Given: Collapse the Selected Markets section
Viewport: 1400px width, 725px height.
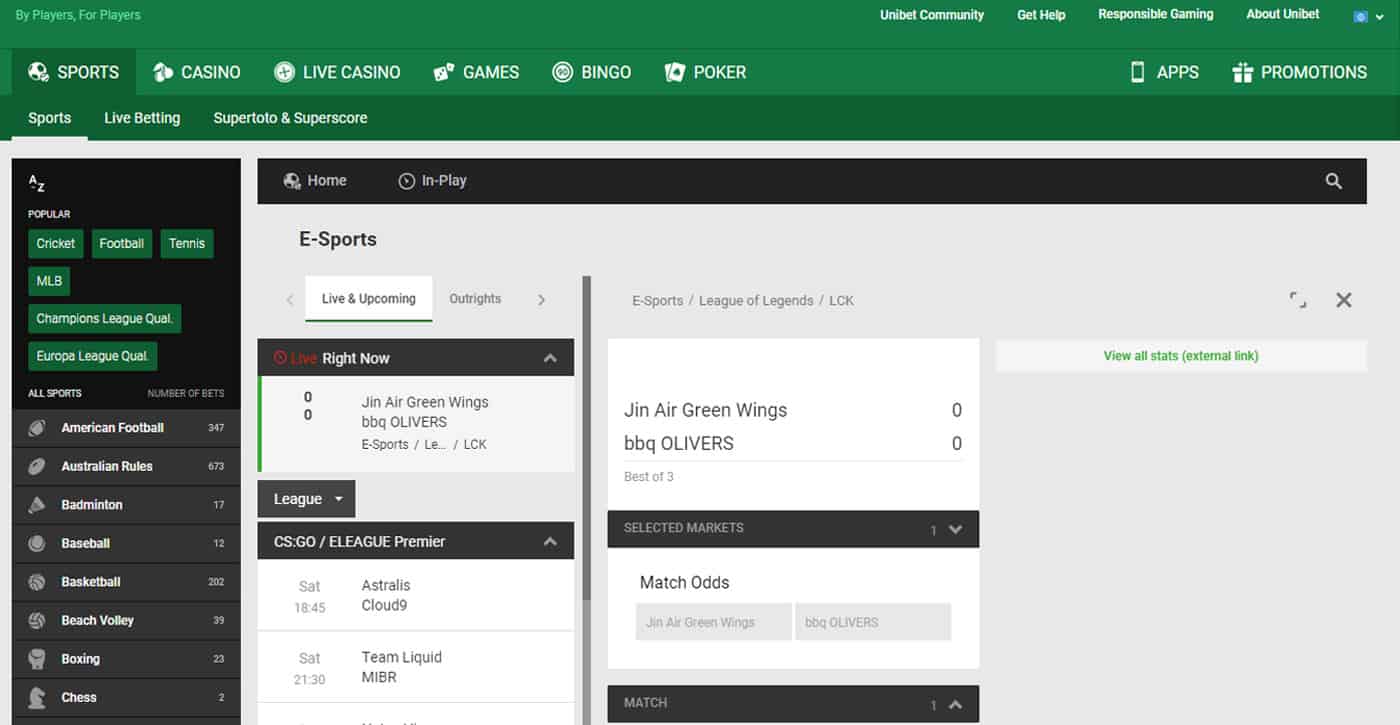Looking at the screenshot, I should point(955,529).
